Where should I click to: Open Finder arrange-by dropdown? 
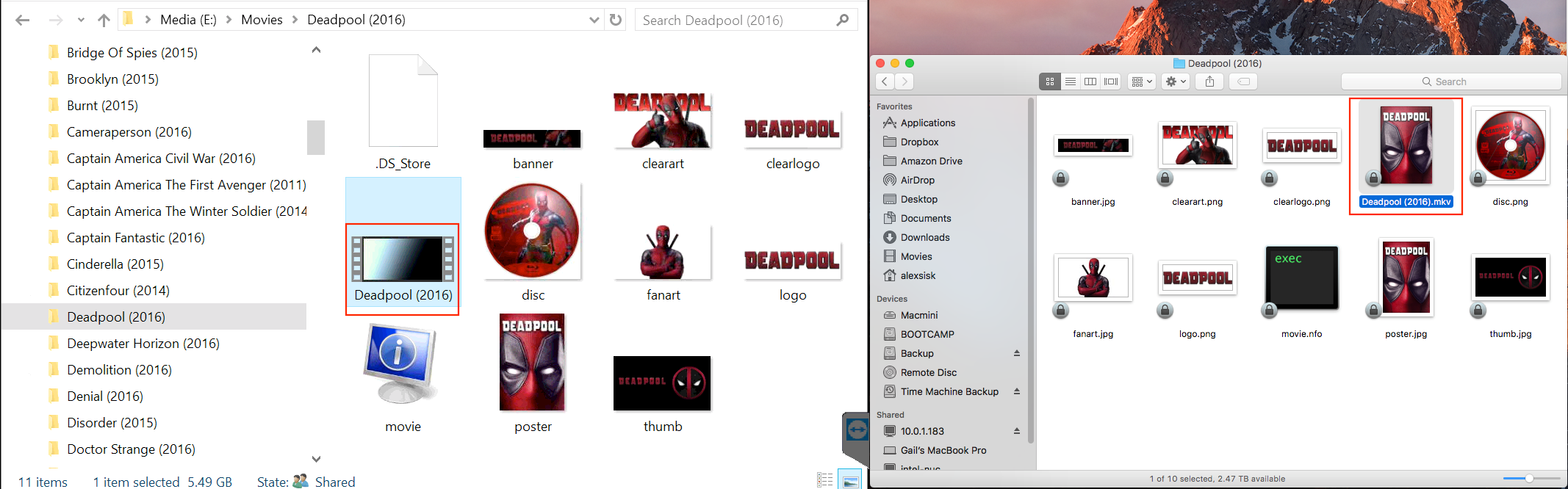[x=1141, y=81]
